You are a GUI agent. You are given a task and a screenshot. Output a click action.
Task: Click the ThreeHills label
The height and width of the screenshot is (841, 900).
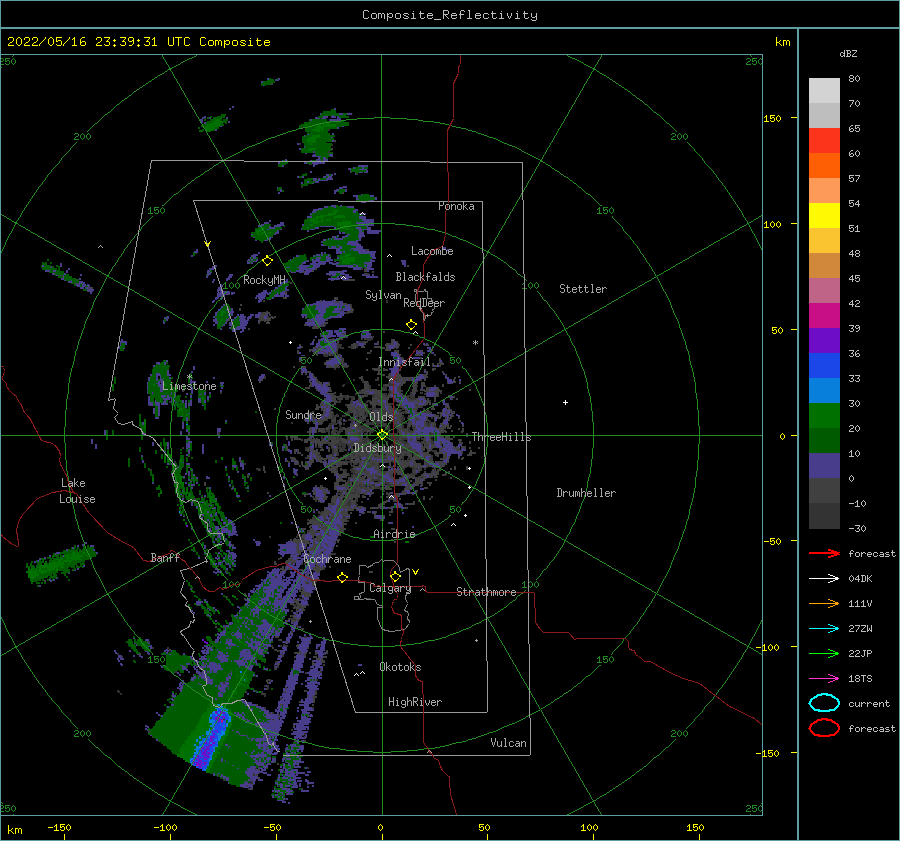click(x=501, y=437)
